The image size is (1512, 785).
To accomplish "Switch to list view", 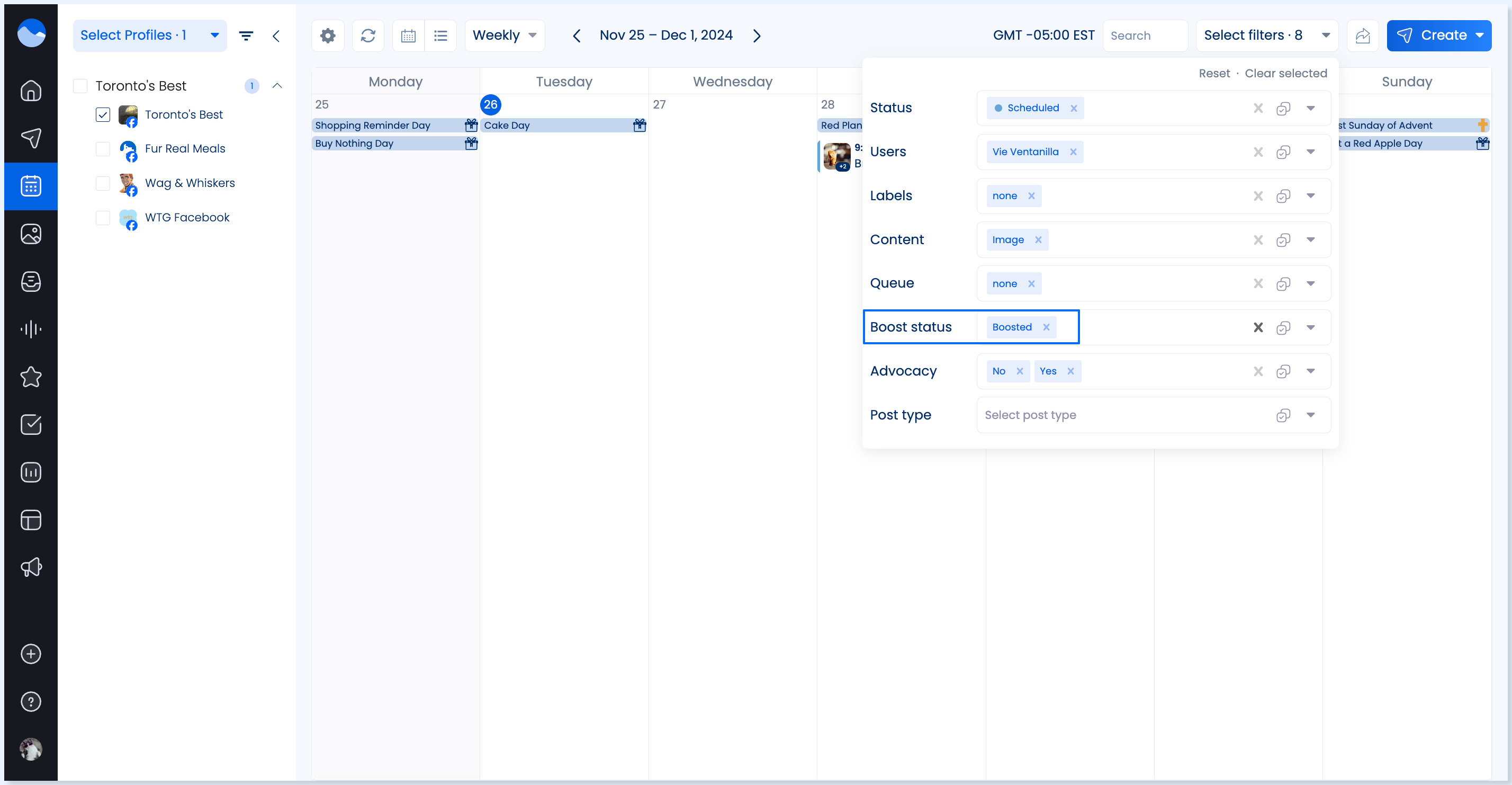I will (440, 35).
